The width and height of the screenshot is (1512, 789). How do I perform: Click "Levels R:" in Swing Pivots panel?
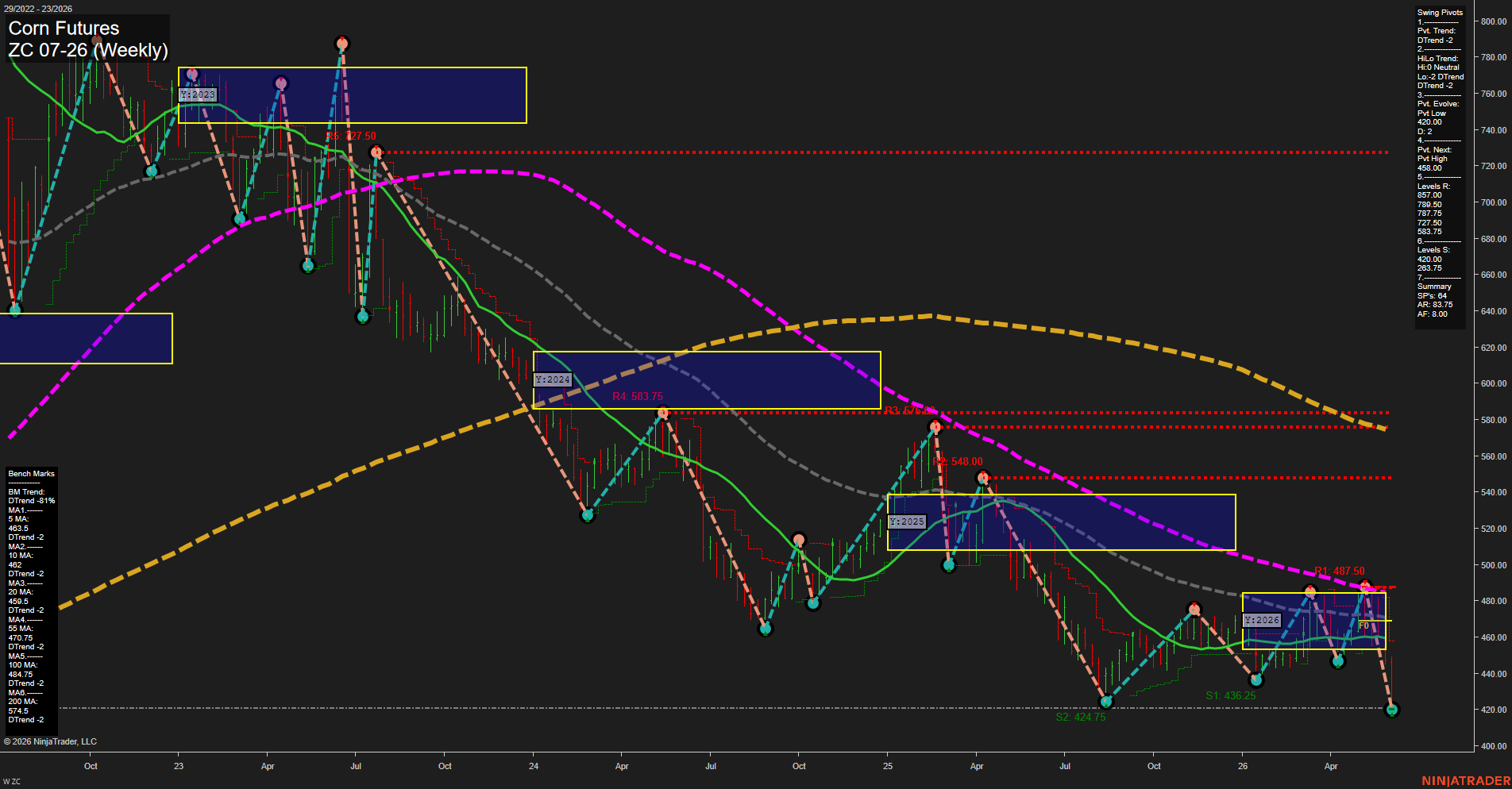point(1433,187)
